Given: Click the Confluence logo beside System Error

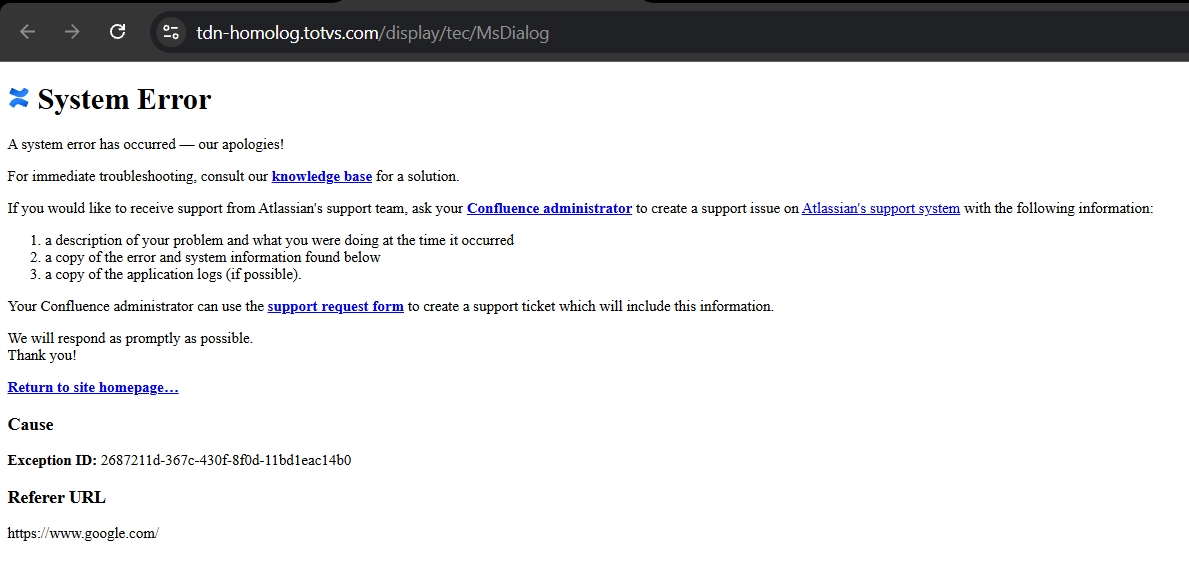Looking at the screenshot, I should coord(19,97).
